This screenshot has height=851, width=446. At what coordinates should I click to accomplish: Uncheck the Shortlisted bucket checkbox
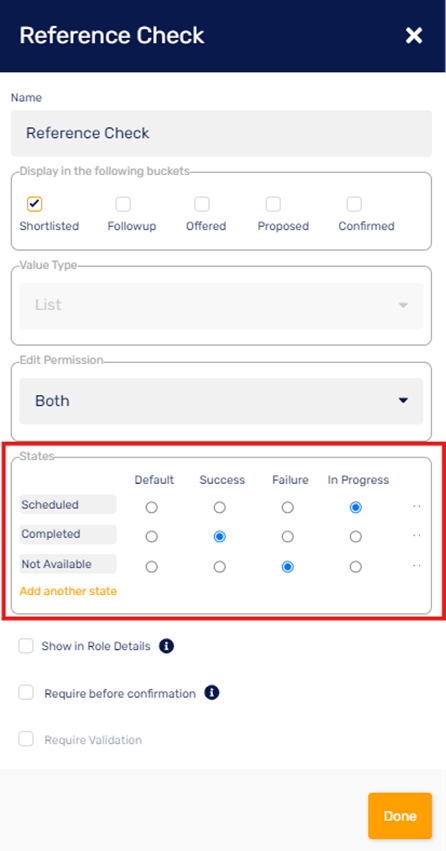34,204
